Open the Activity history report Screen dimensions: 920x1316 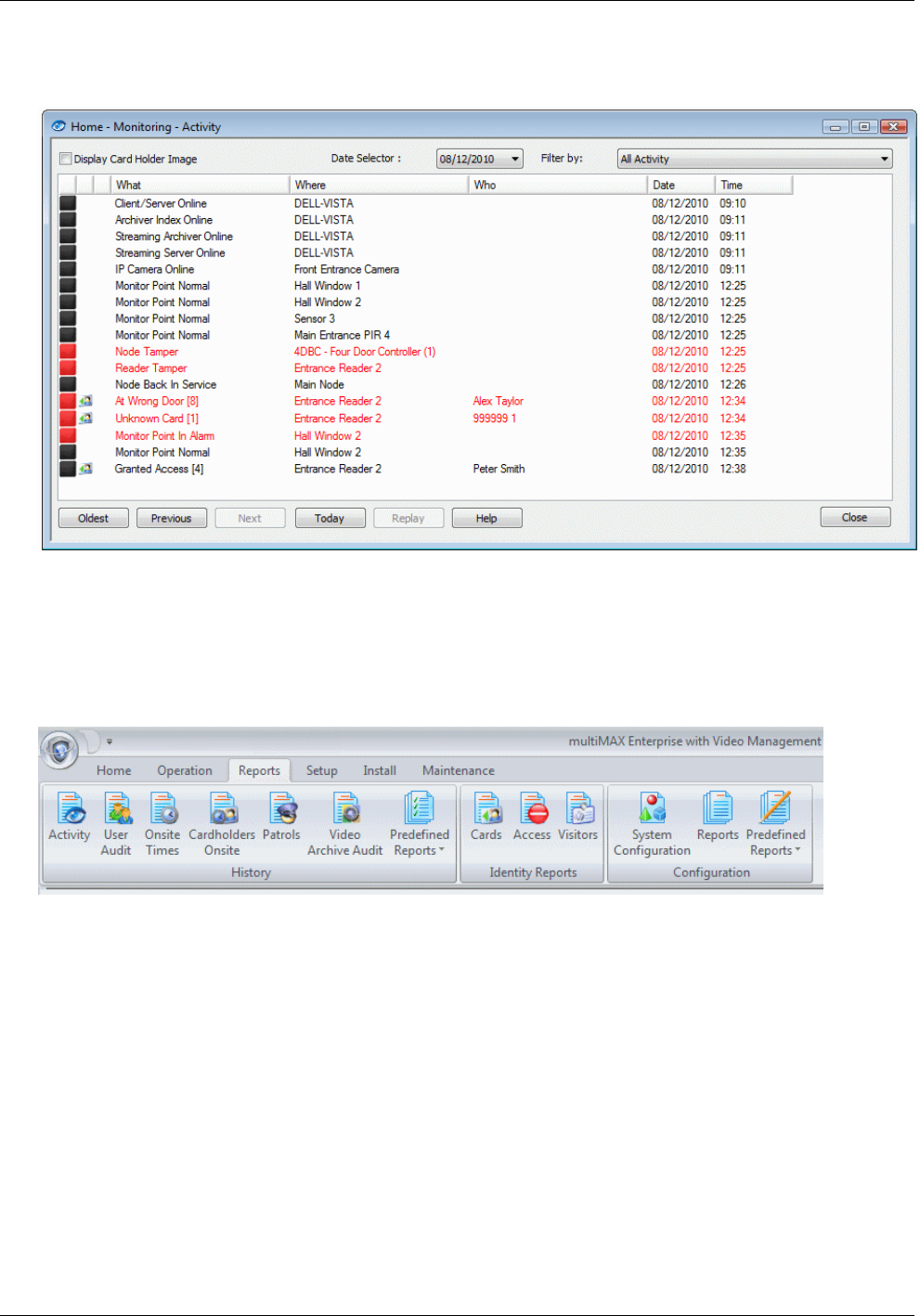coord(70,818)
